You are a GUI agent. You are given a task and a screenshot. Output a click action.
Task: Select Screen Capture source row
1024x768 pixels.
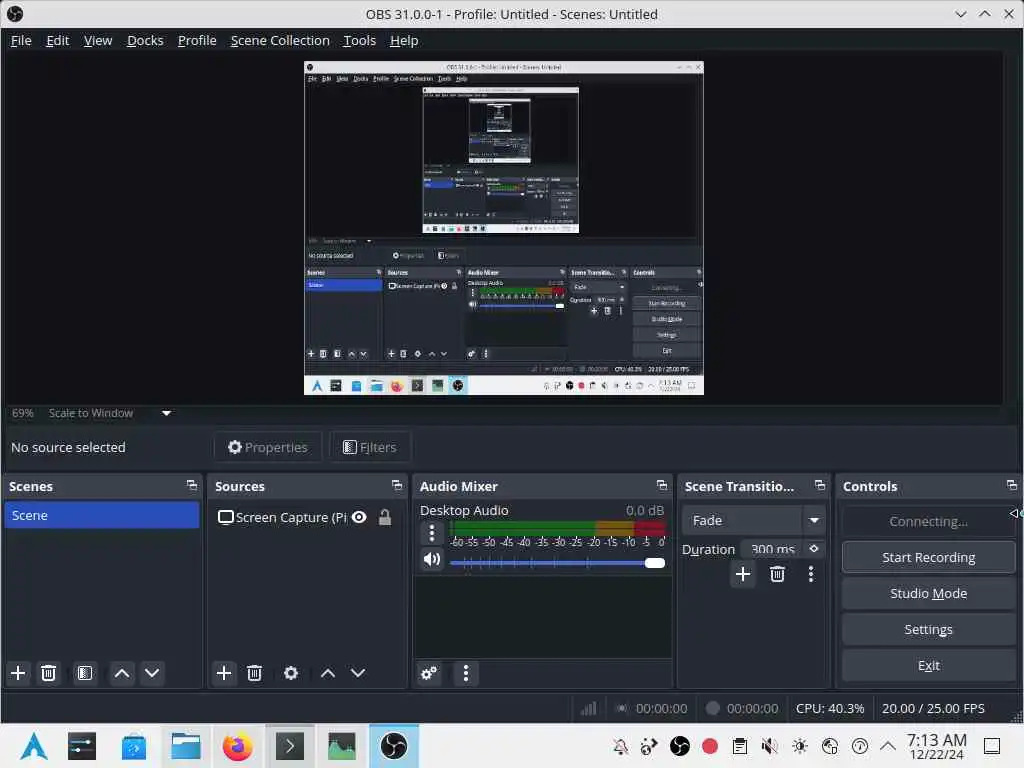[x=306, y=517]
